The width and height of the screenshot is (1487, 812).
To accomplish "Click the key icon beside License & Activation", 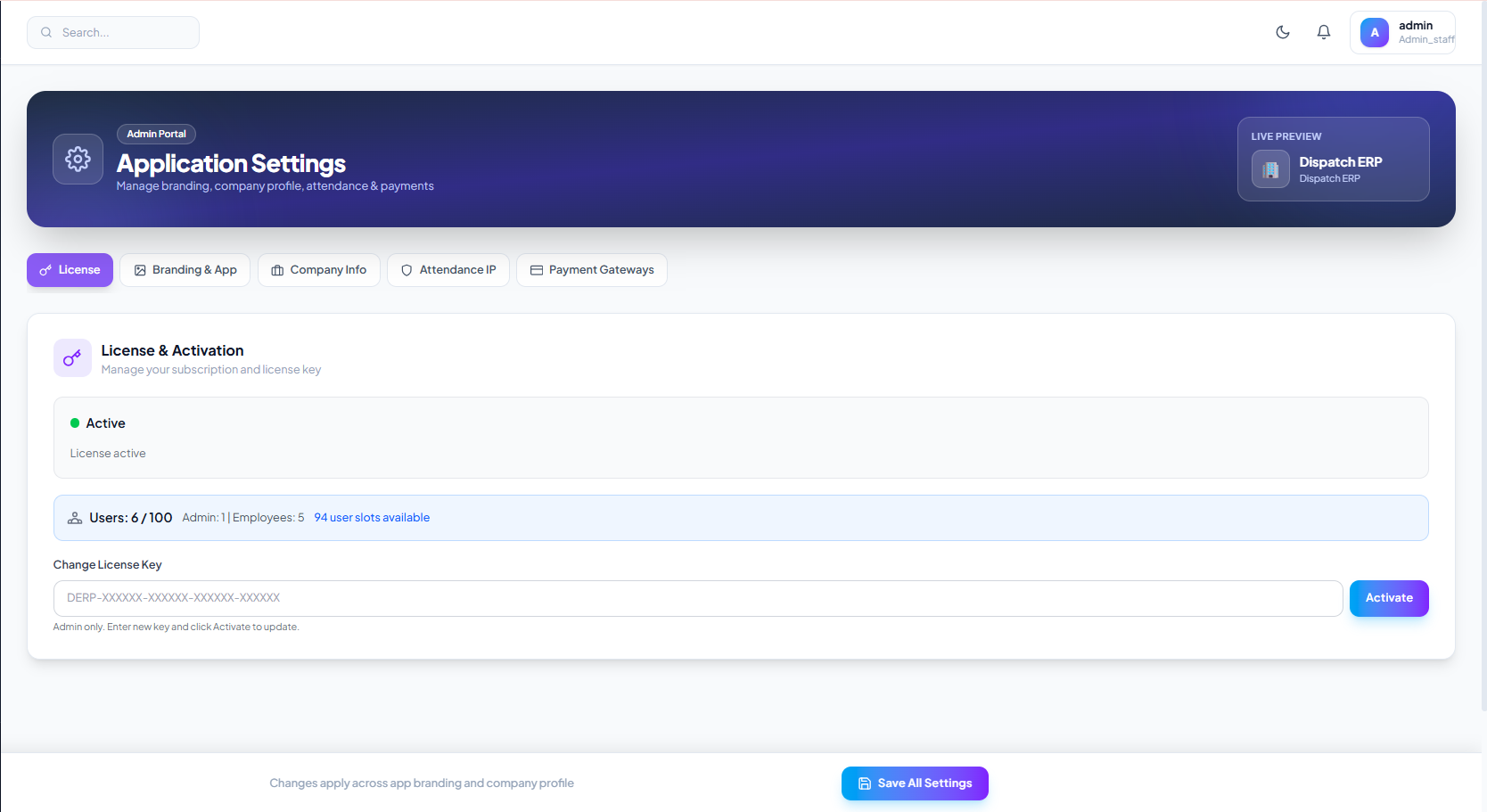I will tap(72, 358).
